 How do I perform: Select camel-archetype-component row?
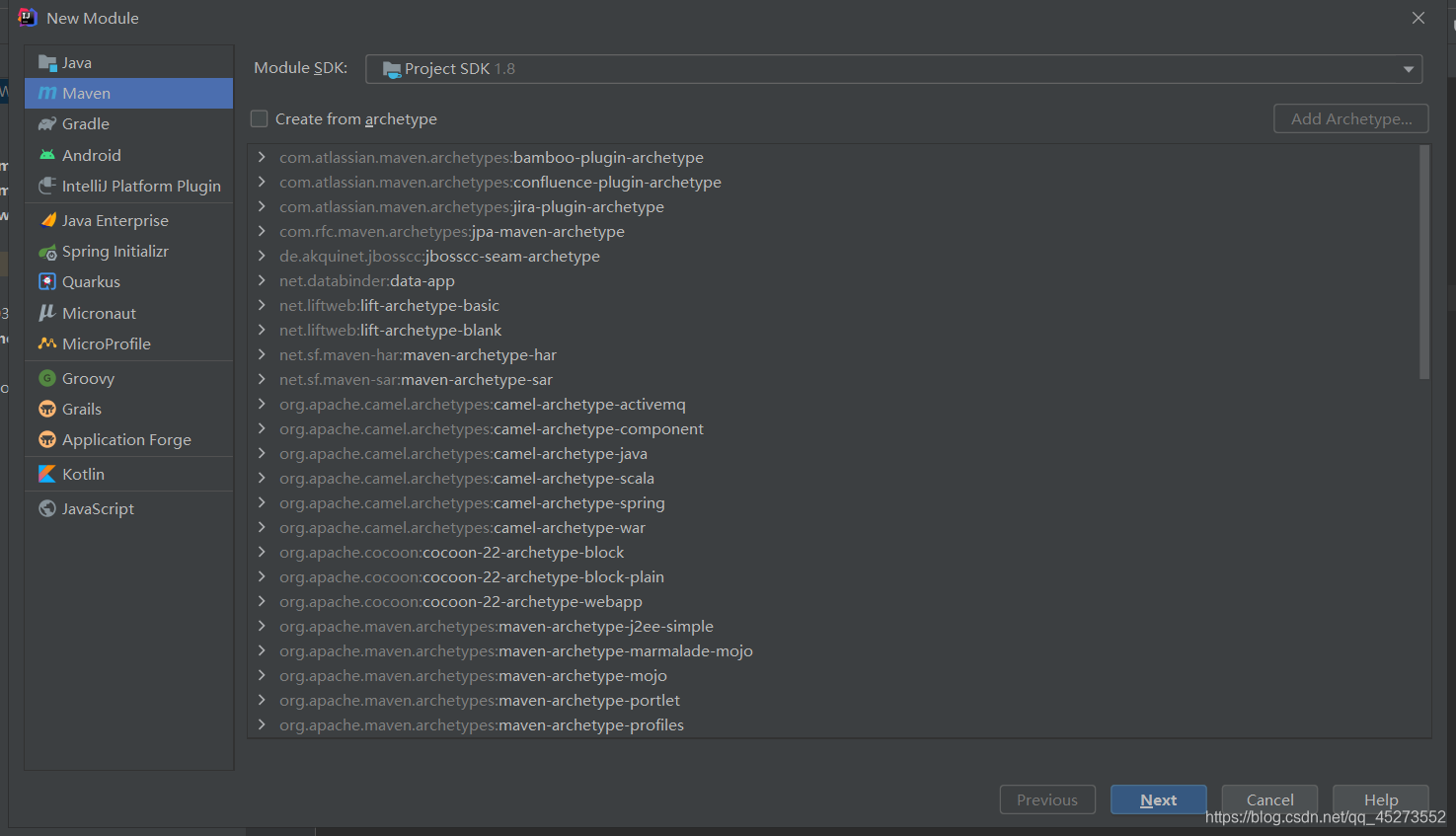pos(832,428)
